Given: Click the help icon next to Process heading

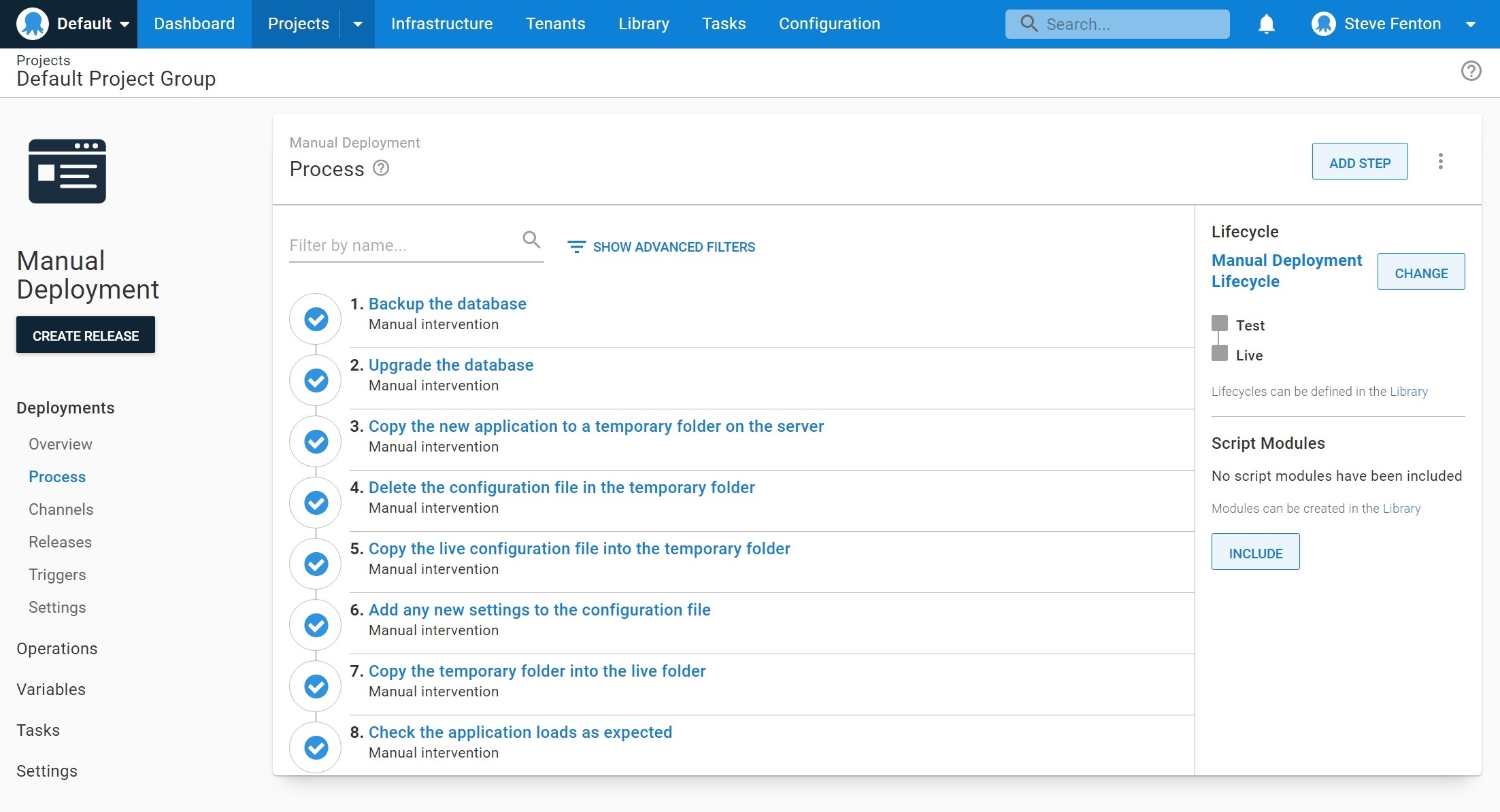Looking at the screenshot, I should click(380, 168).
